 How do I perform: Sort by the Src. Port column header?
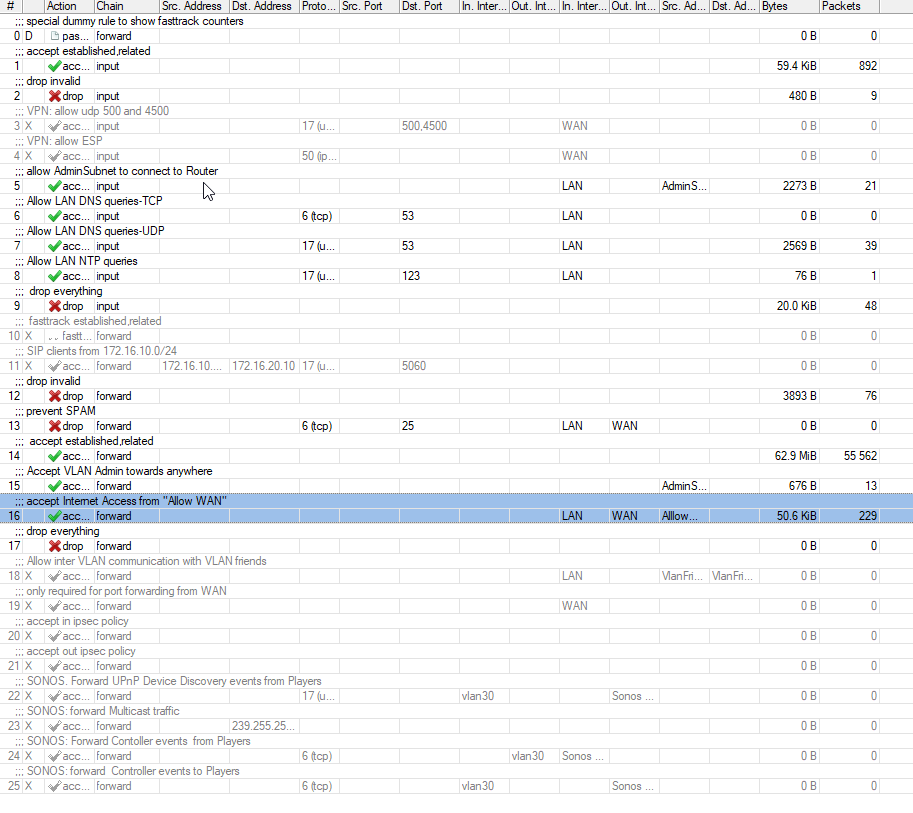(369, 6)
